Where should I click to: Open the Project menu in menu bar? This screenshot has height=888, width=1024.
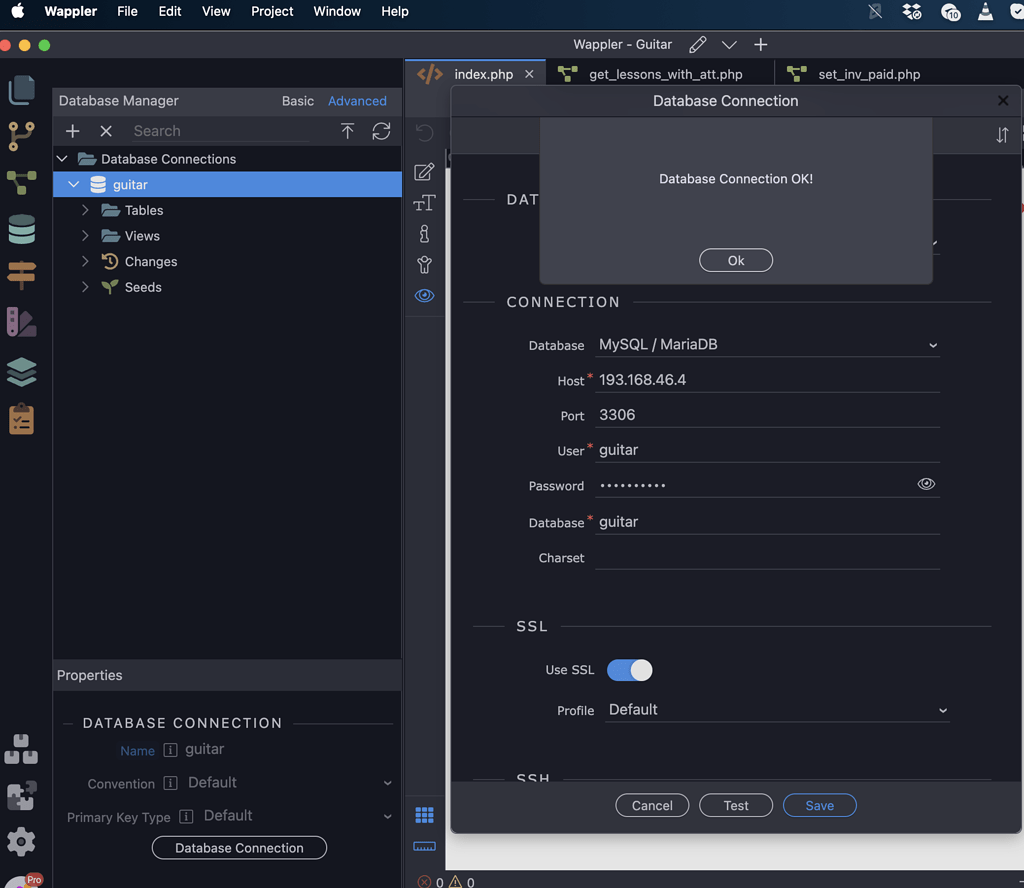click(x=272, y=11)
